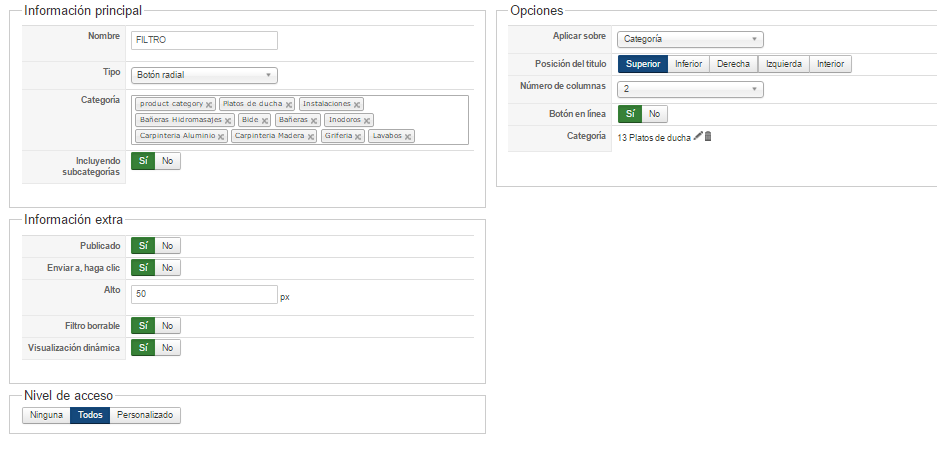Image resolution: width=937 pixels, height=454 pixels.
Task: Remove the 'Lavabos' tag
Action: click(x=408, y=136)
